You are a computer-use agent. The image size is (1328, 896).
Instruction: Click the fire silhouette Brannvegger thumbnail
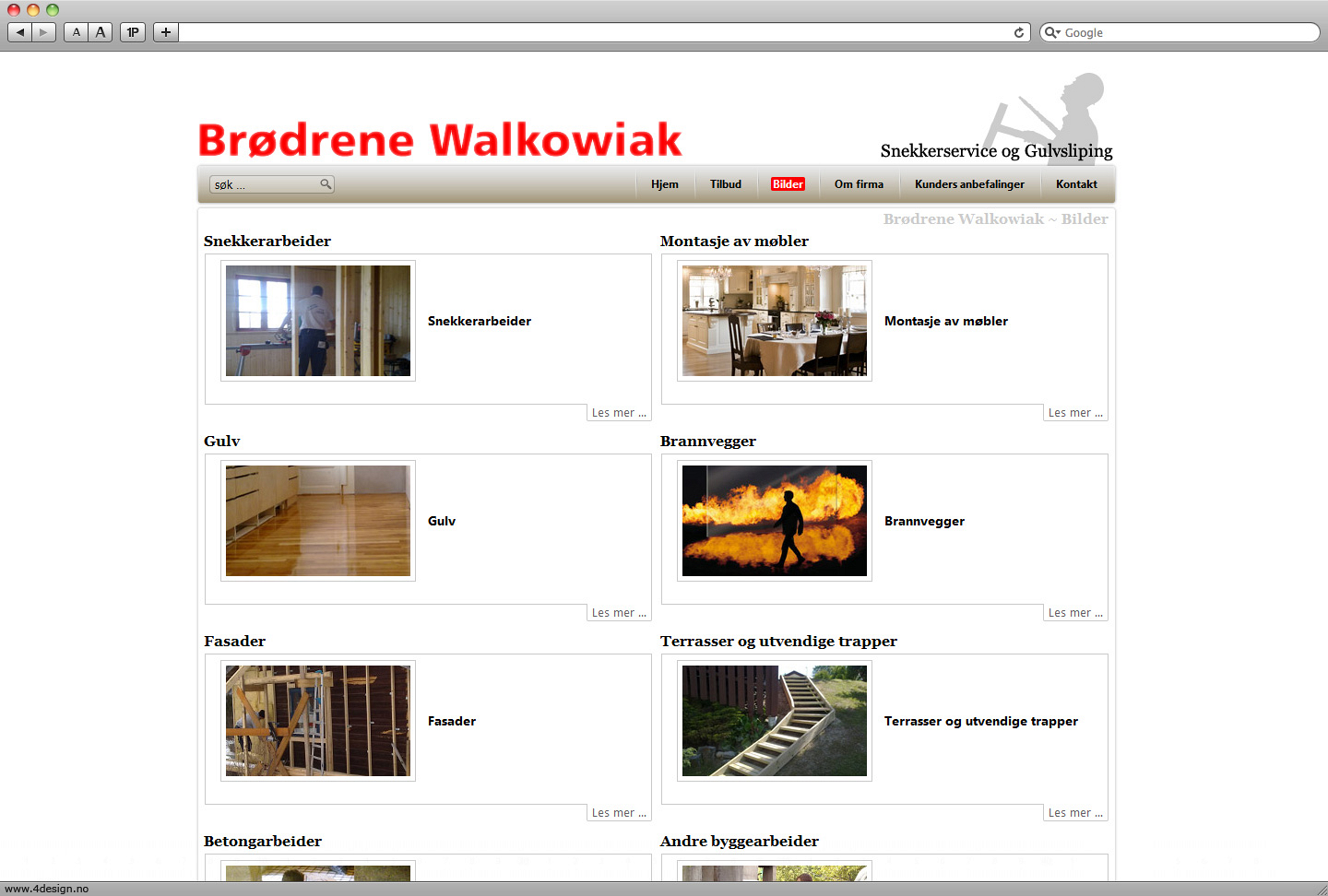[x=775, y=521]
